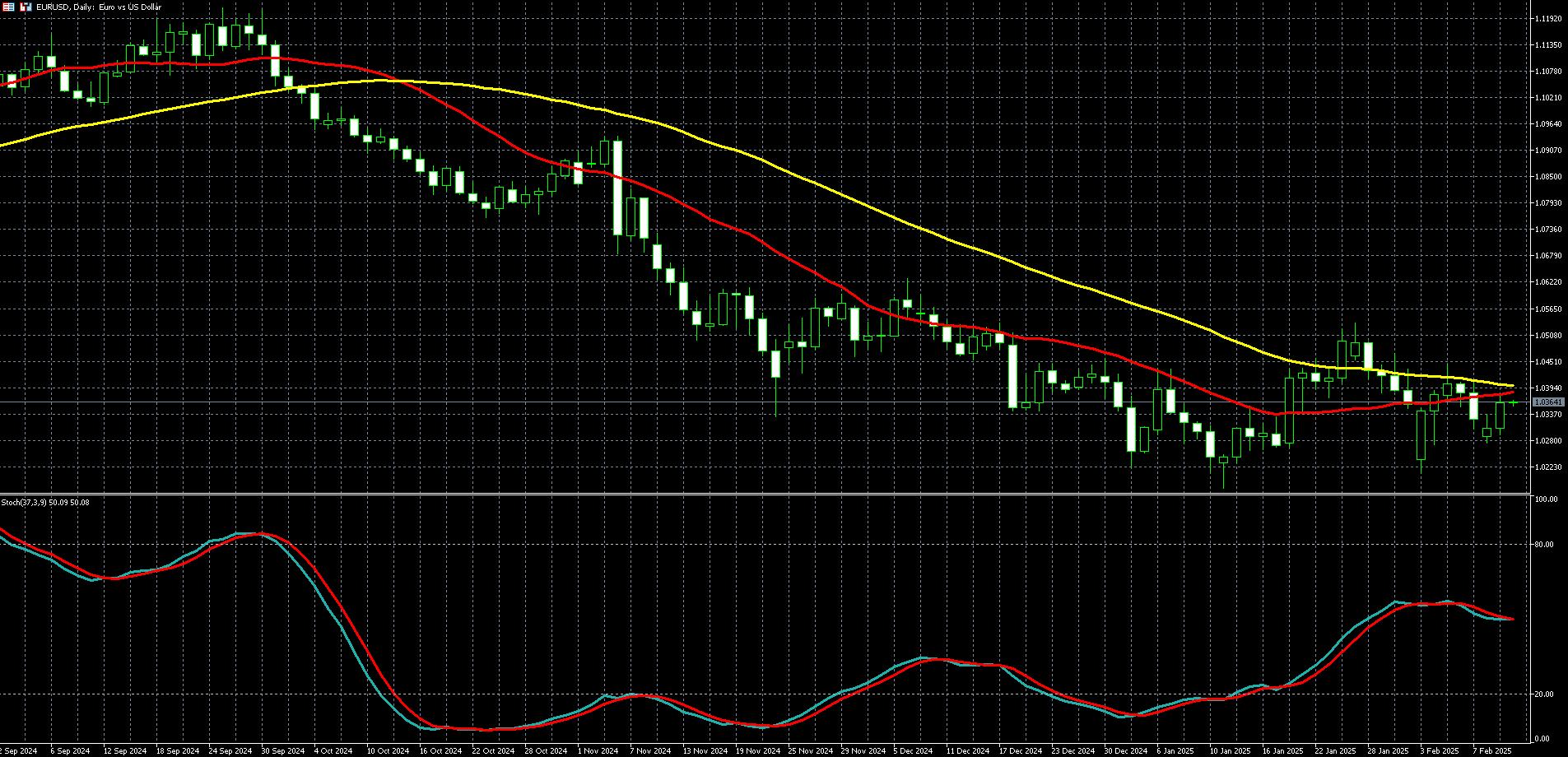Click the 80.00 stochastic level label
The height and width of the screenshot is (757, 1568).
[x=1545, y=545]
